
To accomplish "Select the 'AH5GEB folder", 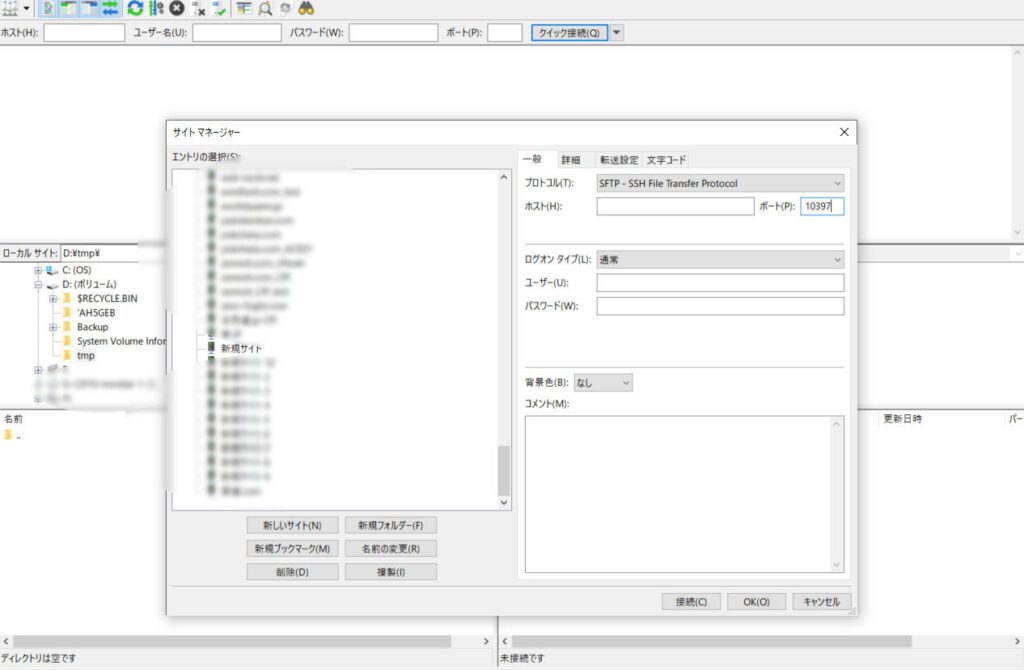I will pos(96,313).
